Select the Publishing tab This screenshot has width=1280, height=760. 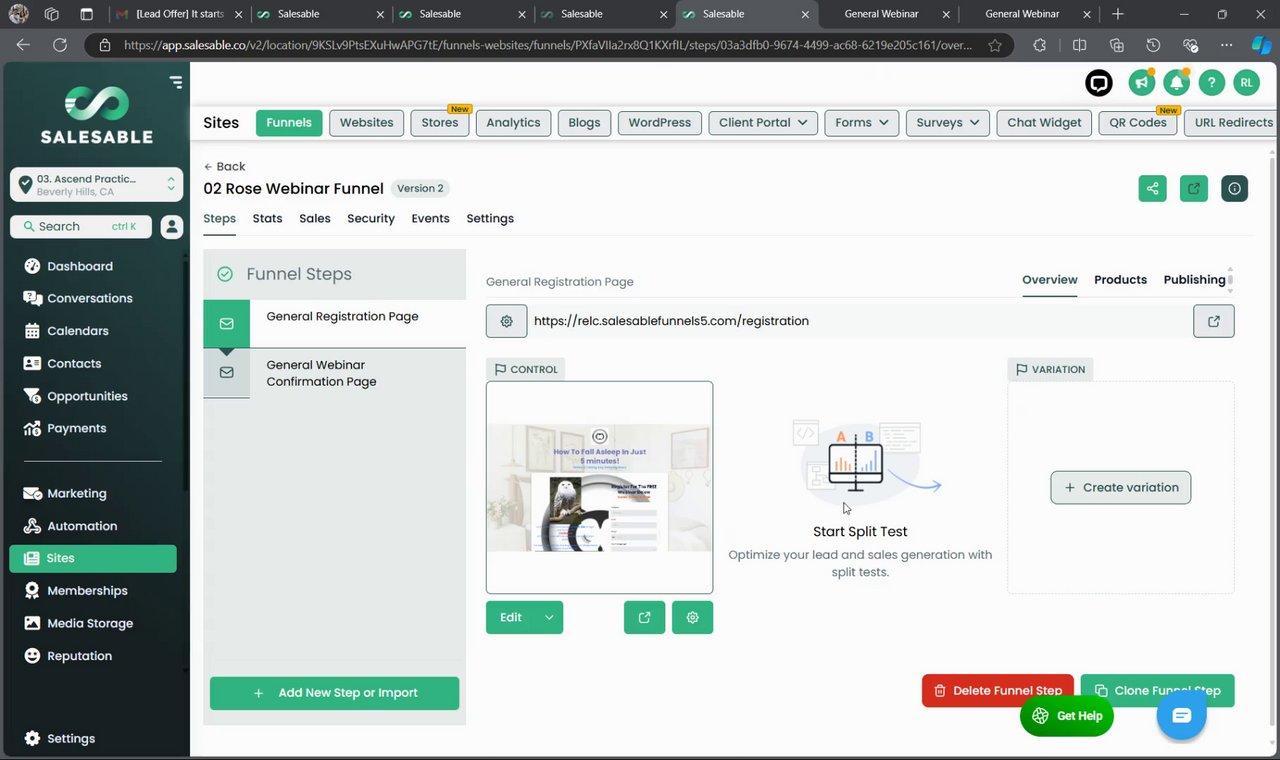tap(1194, 279)
